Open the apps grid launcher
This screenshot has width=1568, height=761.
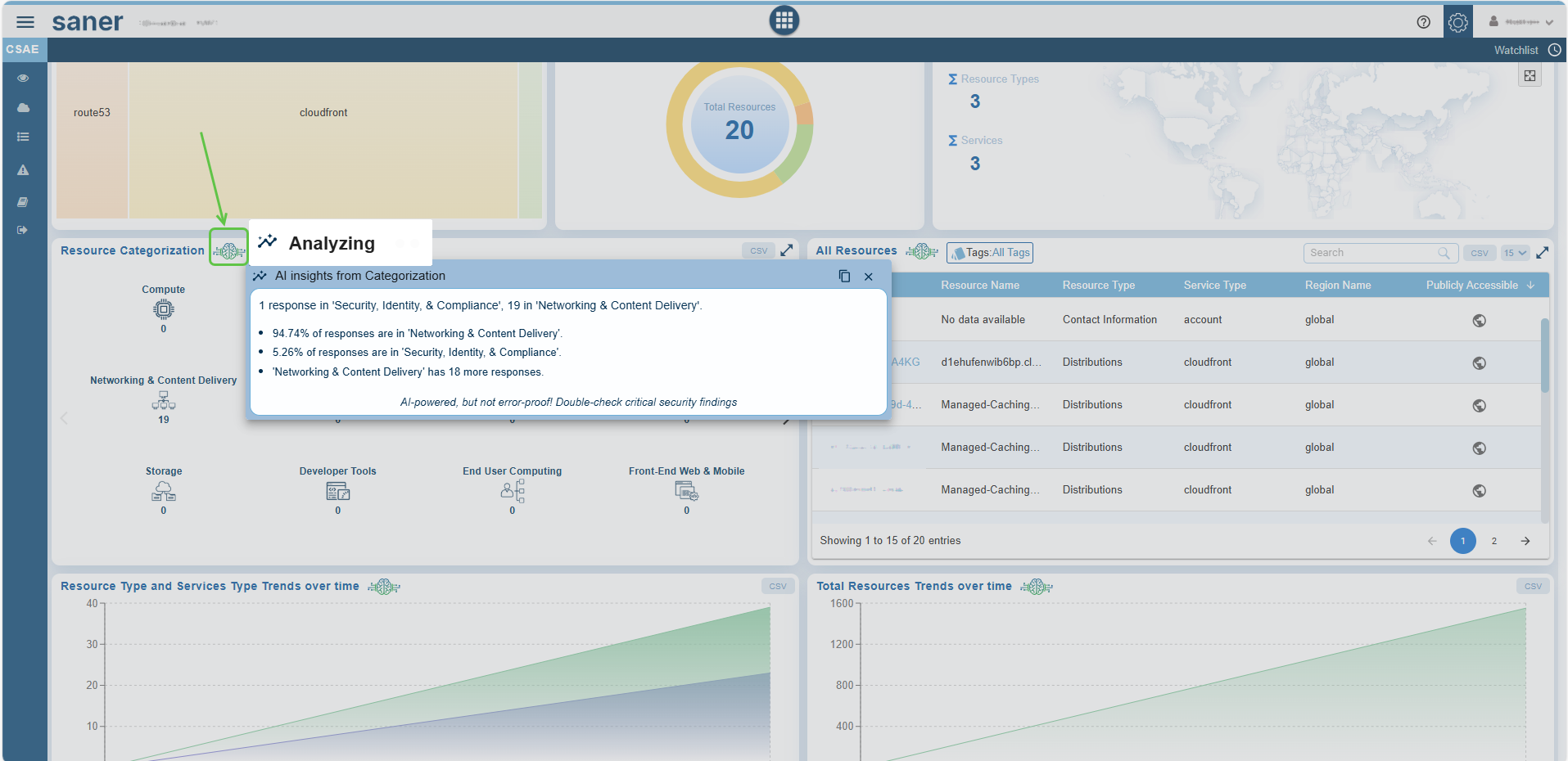point(784,20)
